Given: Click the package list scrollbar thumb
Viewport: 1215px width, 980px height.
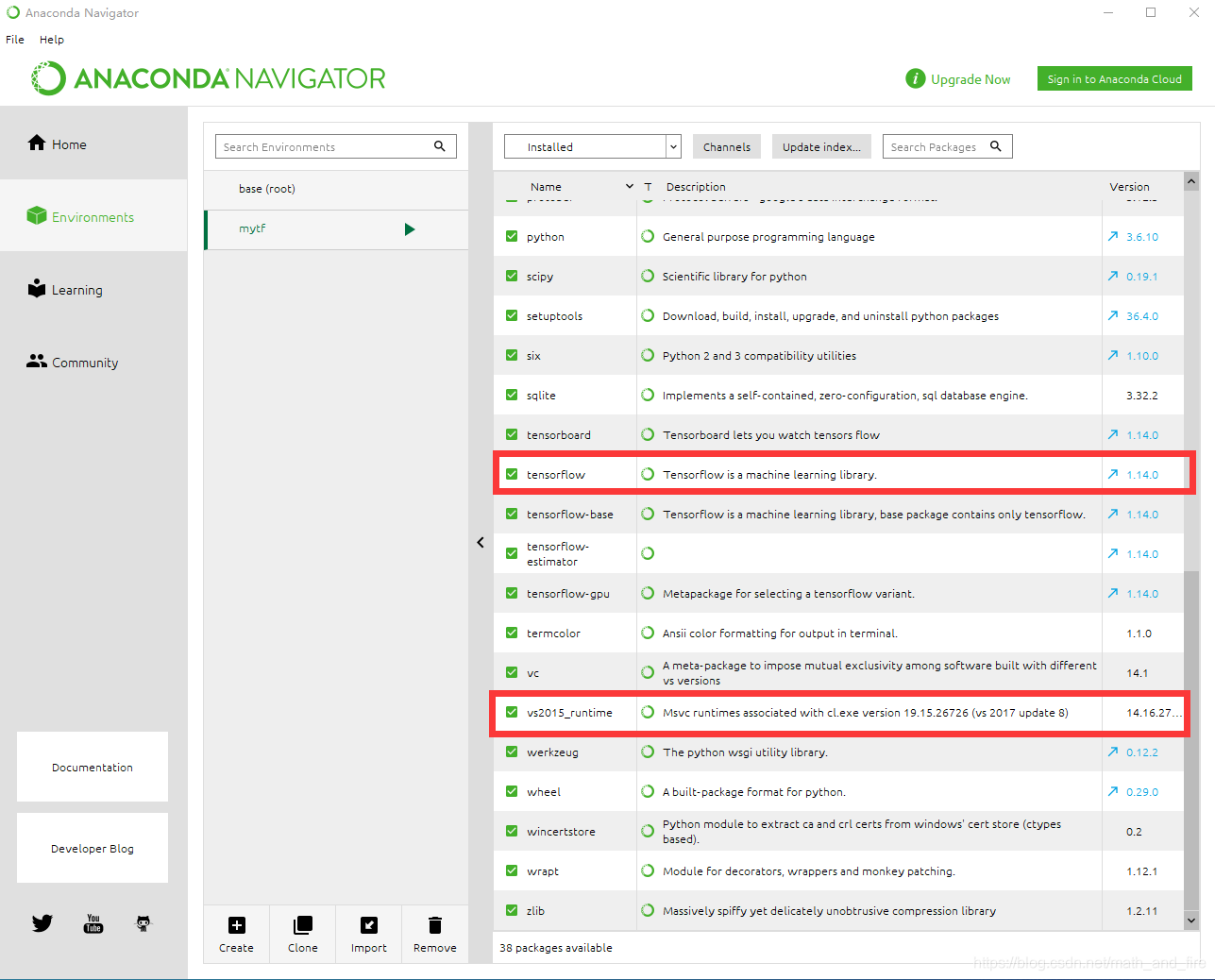Looking at the screenshot, I should [1191, 741].
